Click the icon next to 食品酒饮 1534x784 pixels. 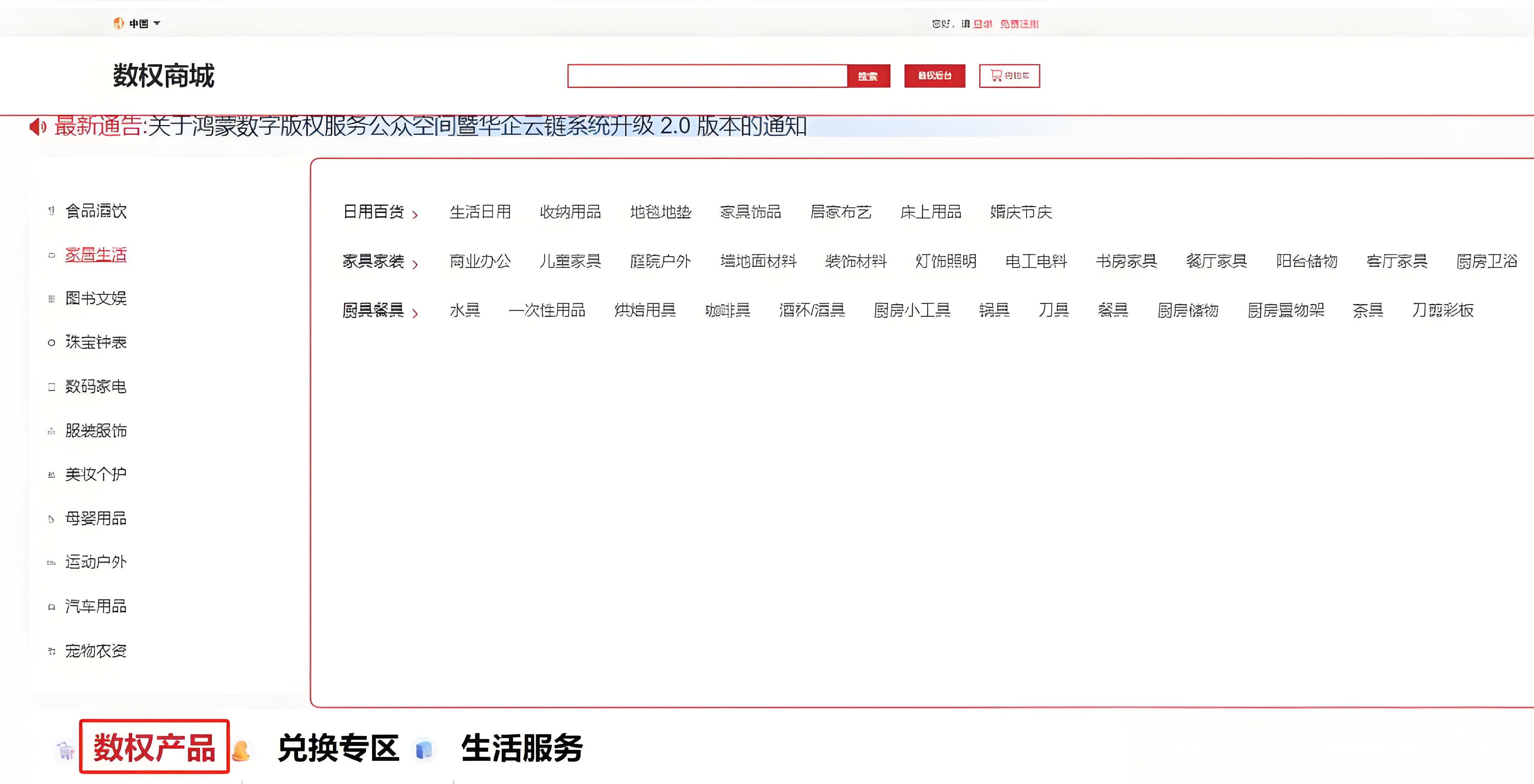point(52,211)
